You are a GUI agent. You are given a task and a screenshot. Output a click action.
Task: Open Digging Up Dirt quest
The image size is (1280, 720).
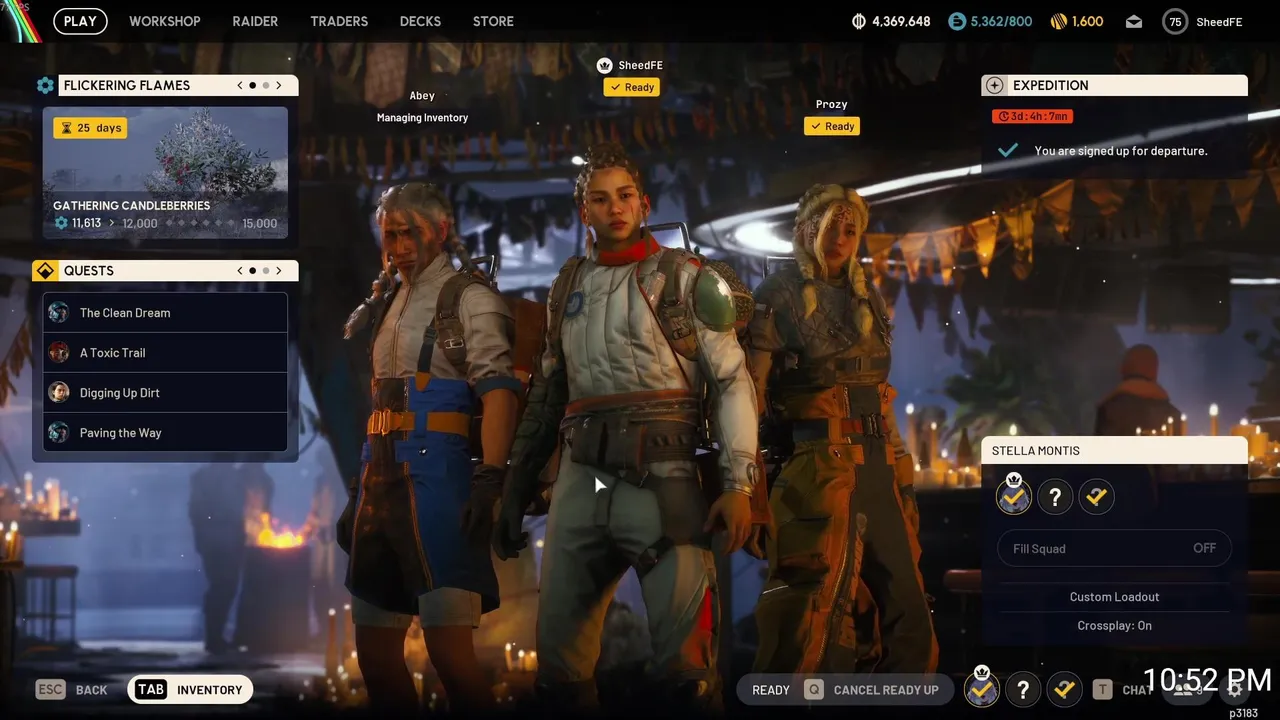(165, 393)
